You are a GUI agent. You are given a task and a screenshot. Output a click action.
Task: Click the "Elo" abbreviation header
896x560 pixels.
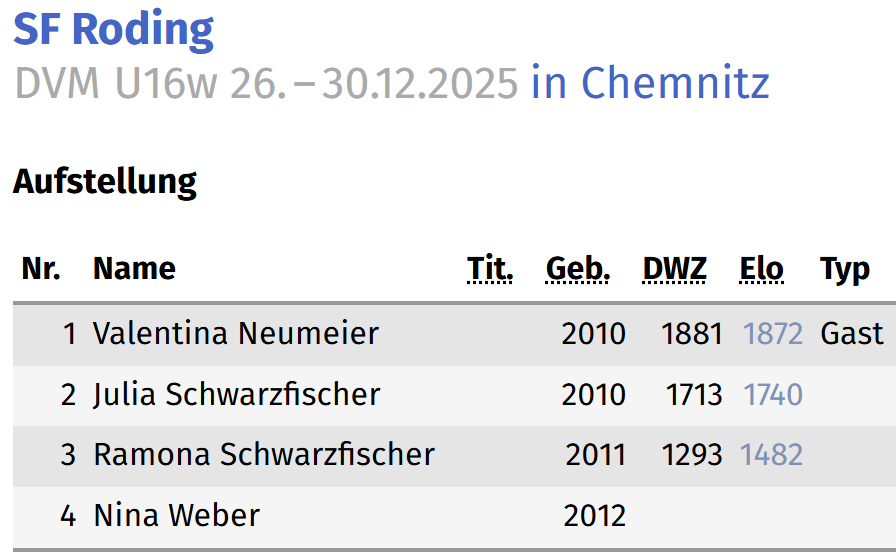(x=762, y=269)
